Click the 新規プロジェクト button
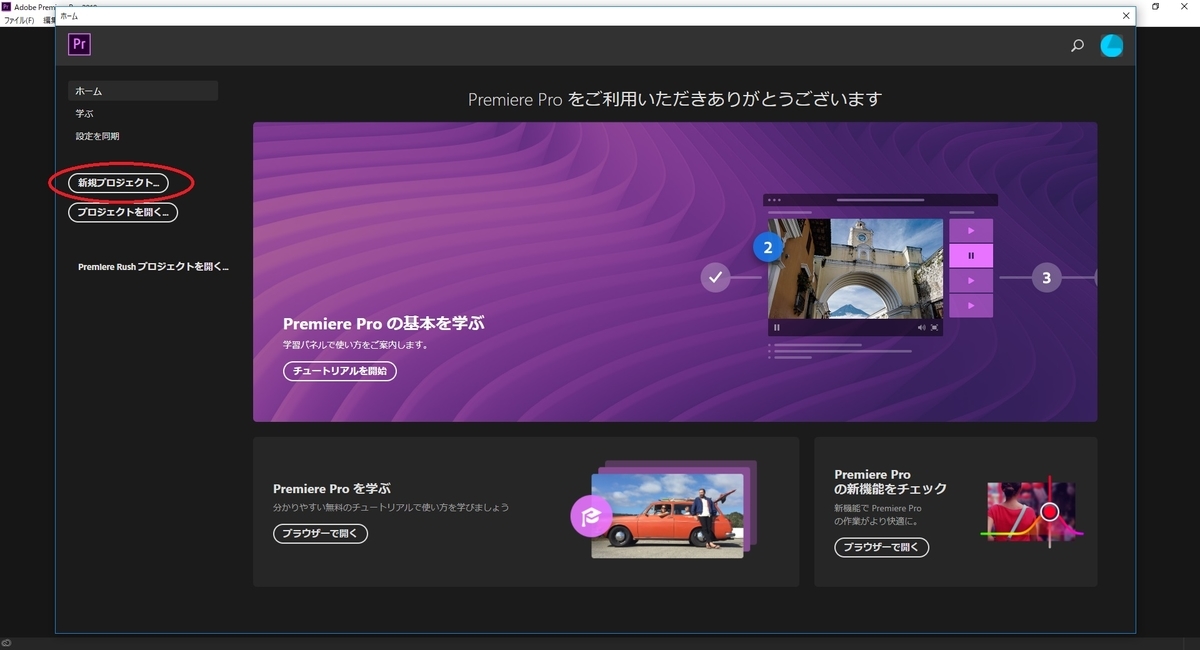 coord(118,183)
